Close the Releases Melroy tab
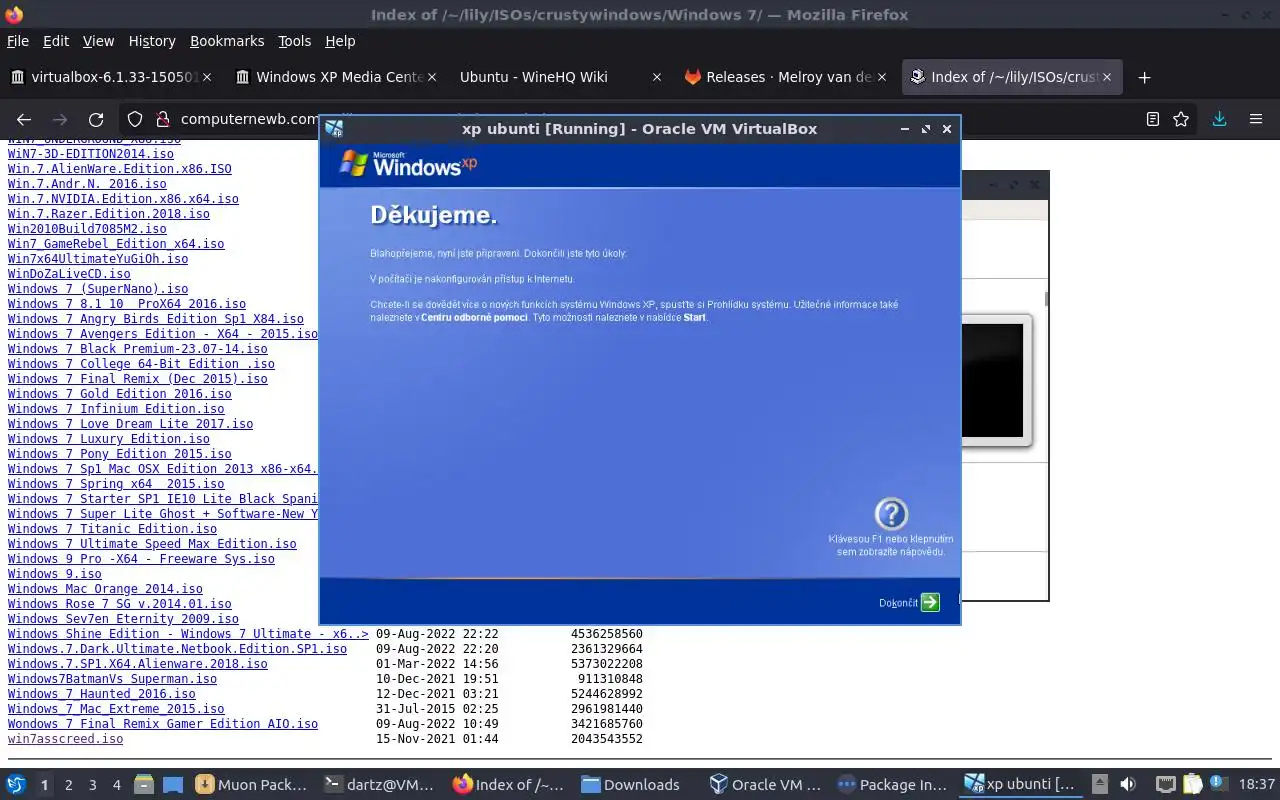This screenshot has width=1280, height=800. 880,77
